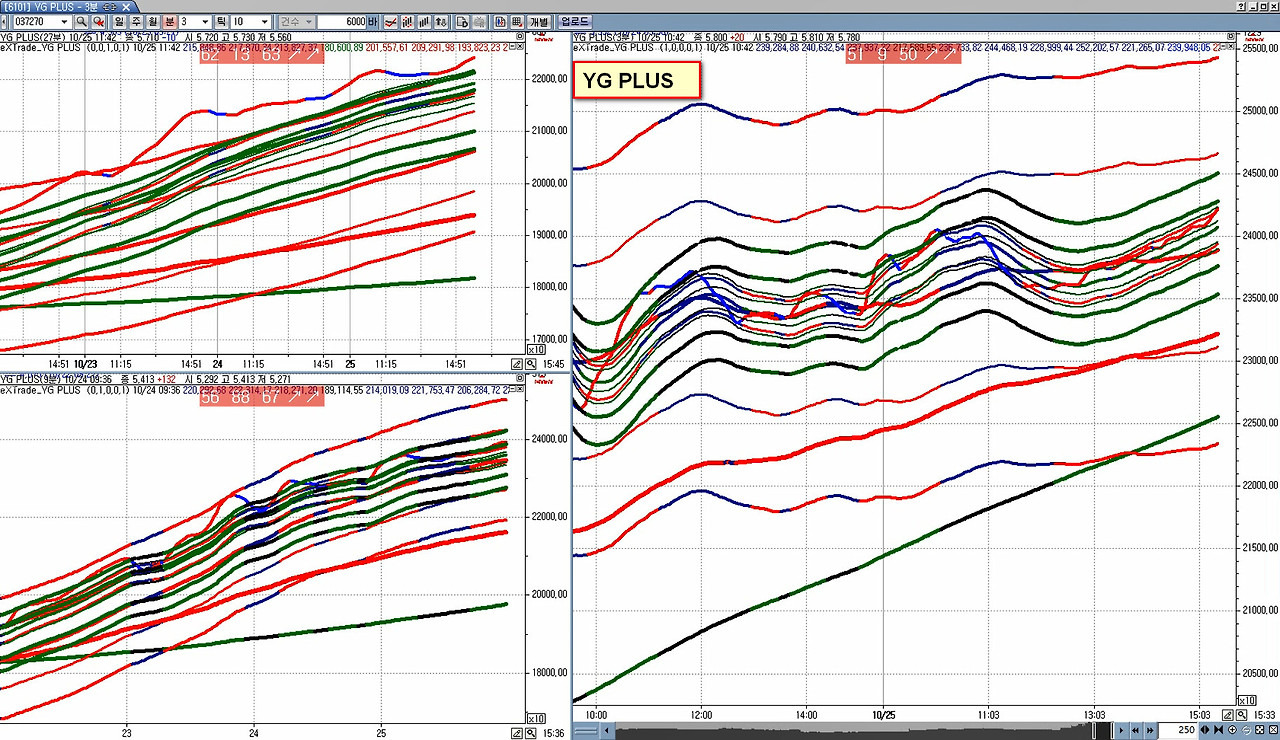Click the zoom magnifier icon under bottom-left chart
The height and width of the screenshot is (740, 1280).
click(x=529, y=733)
